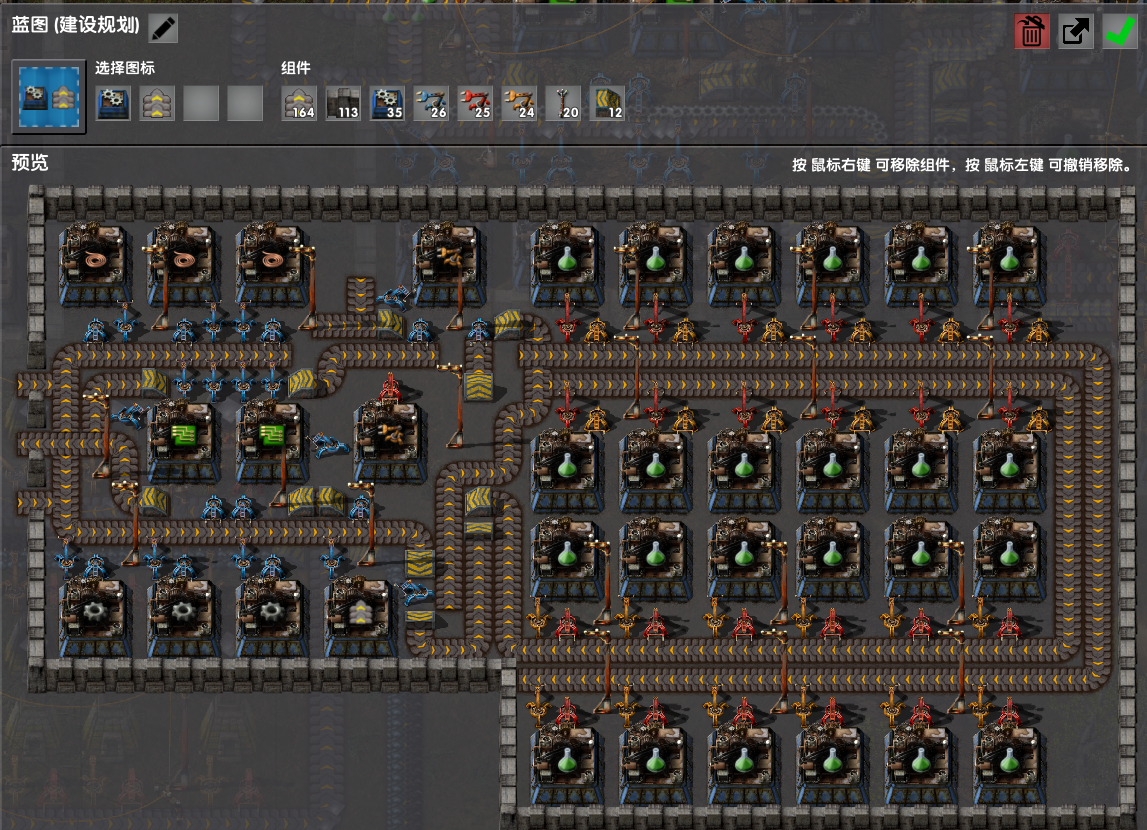Click last science pack assembler in bottom row
This screenshot has height=830, width=1147.
1009,766
